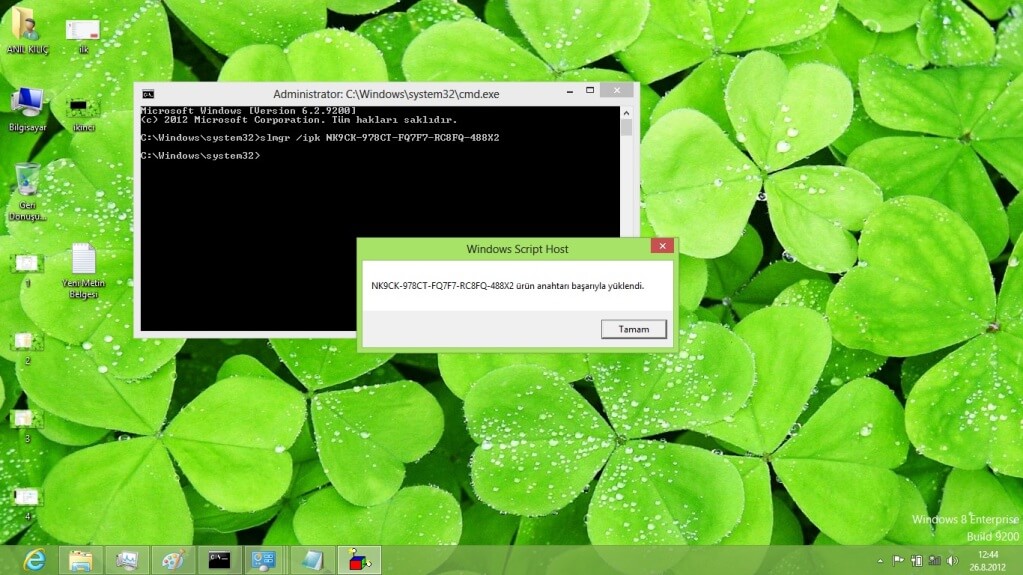Switch to Command Prompt taskbar button
Viewport: 1023px width, 575px height.
pyautogui.click(x=219, y=560)
